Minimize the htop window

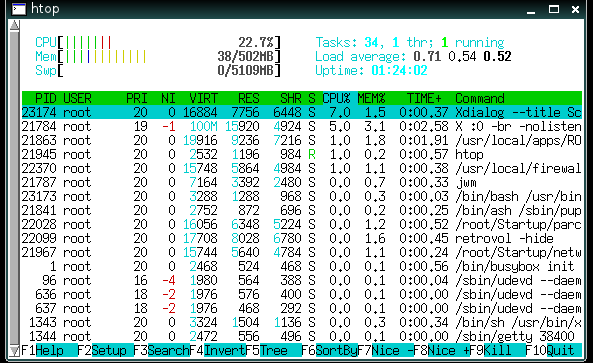tap(531, 9)
